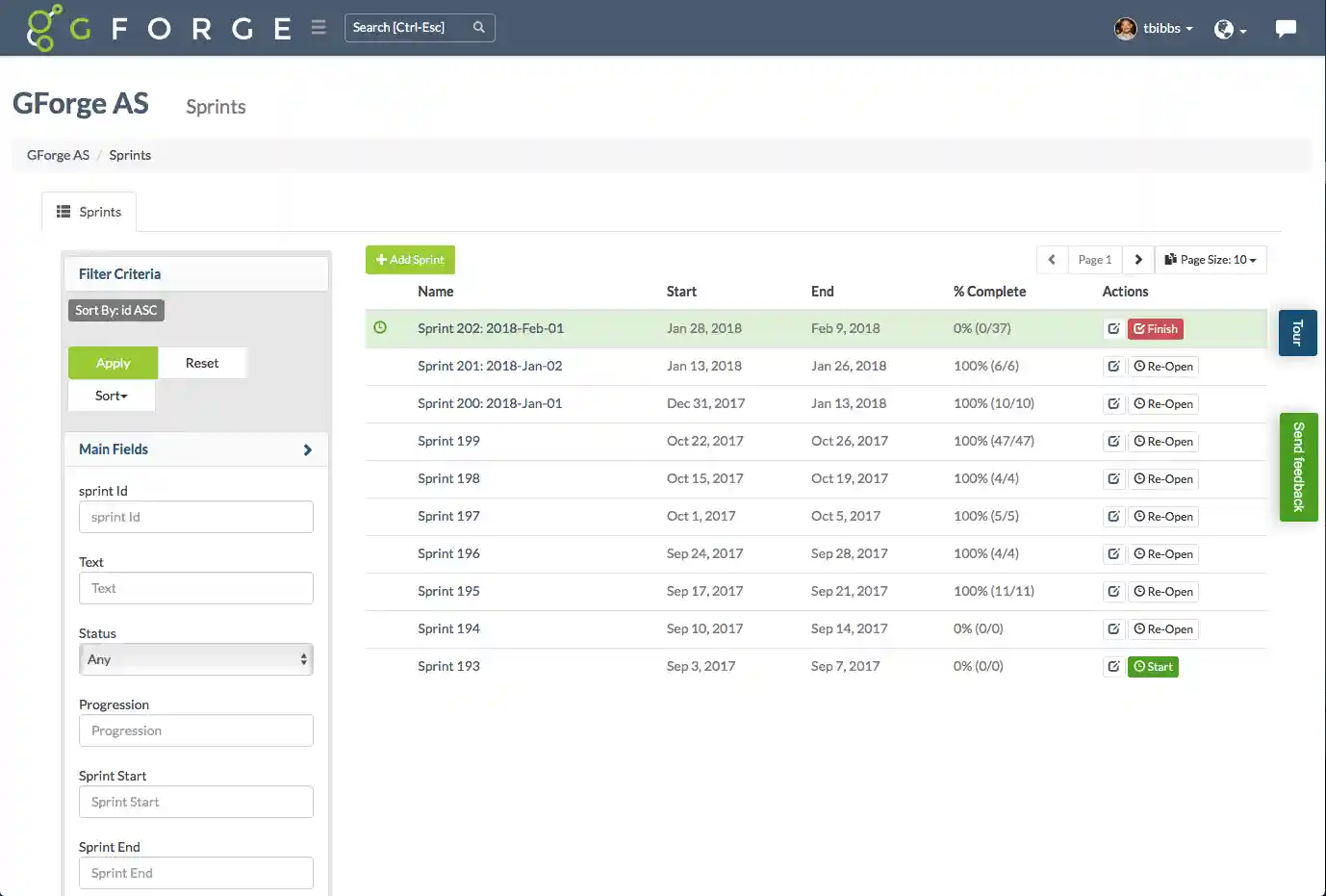
Task: Click the edit icon for Sprint 193
Action: [x=1114, y=666]
